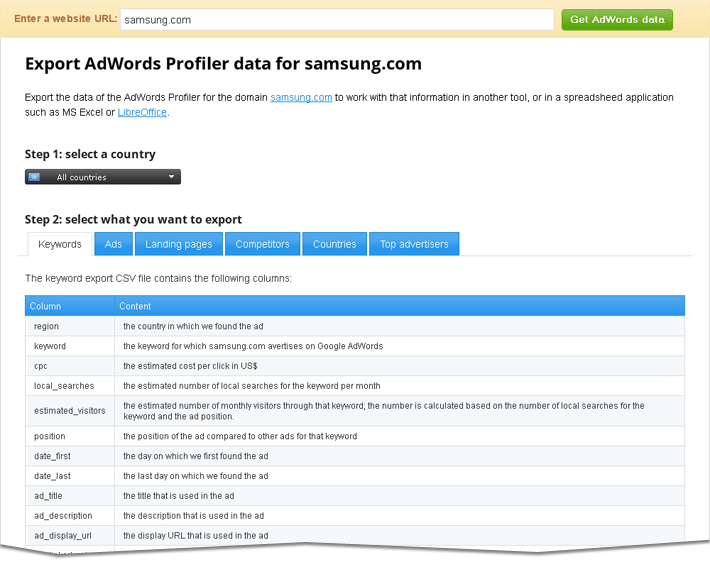Click the ad_title column cell

click(x=70, y=496)
